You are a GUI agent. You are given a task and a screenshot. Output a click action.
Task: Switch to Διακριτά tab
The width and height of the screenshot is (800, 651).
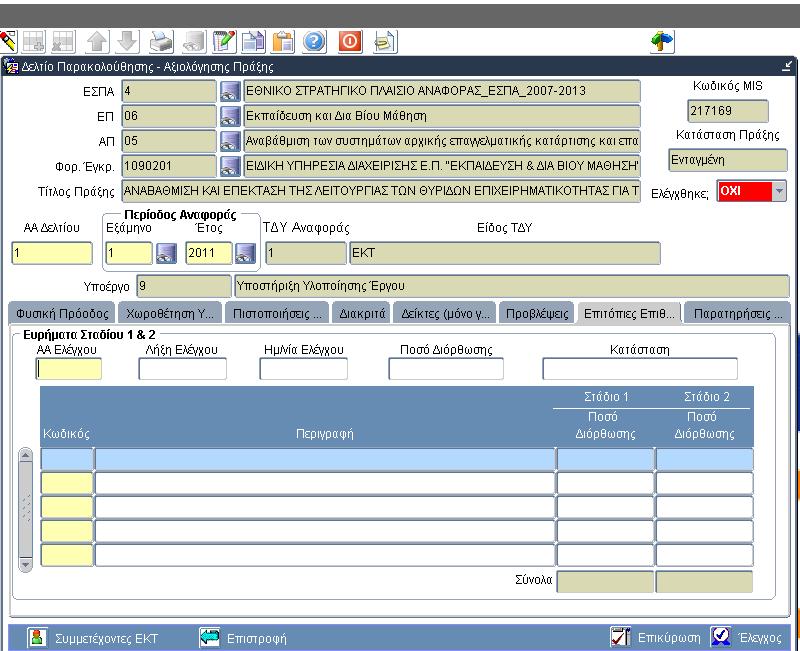362,313
